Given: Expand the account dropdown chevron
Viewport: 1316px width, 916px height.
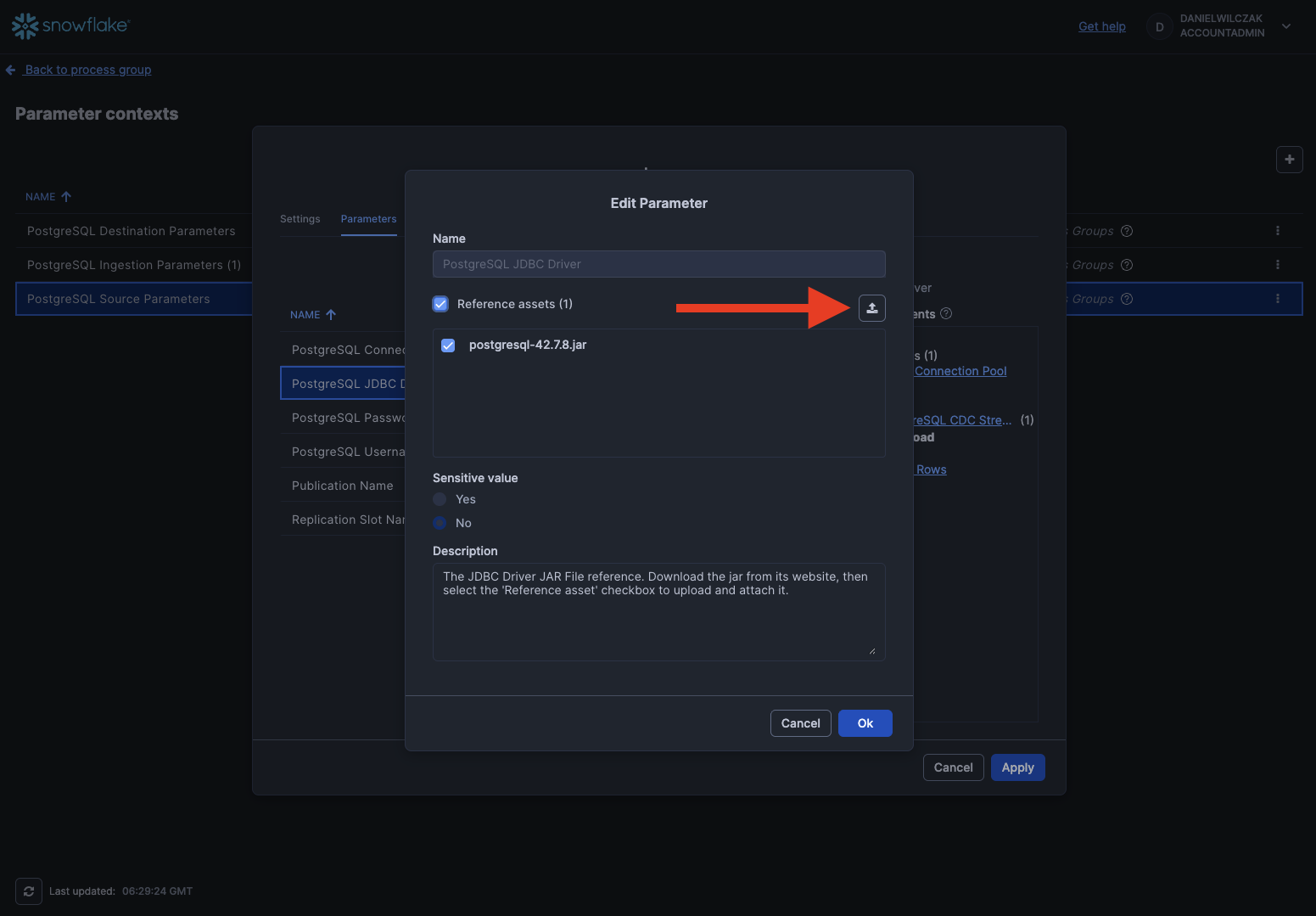Looking at the screenshot, I should [1286, 26].
